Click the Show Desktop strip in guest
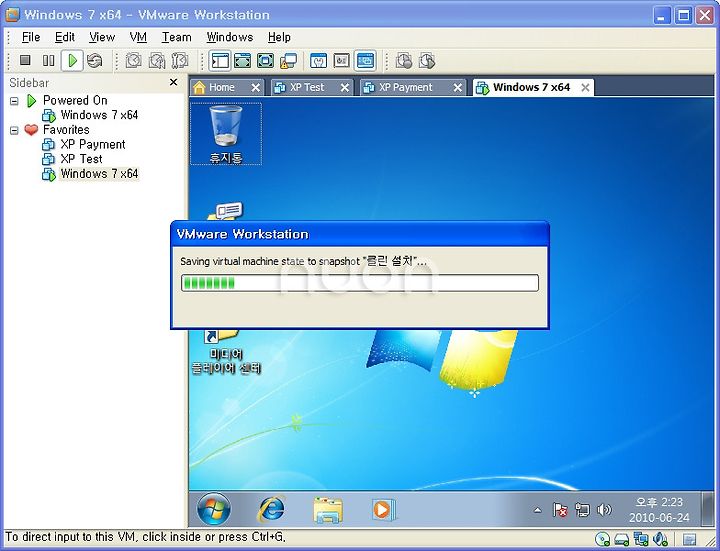This screenshot has width=720, height=551. pos(708,509)
